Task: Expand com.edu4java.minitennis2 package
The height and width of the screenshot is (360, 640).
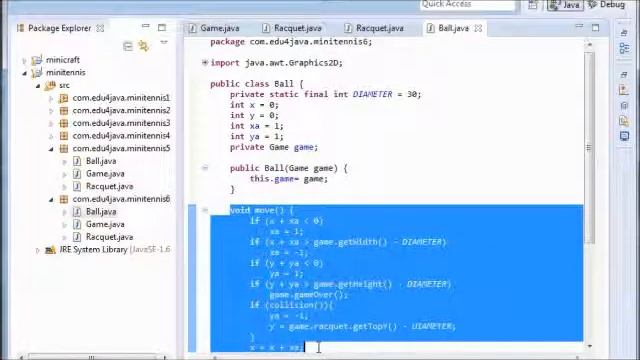Action: (51, 111)
